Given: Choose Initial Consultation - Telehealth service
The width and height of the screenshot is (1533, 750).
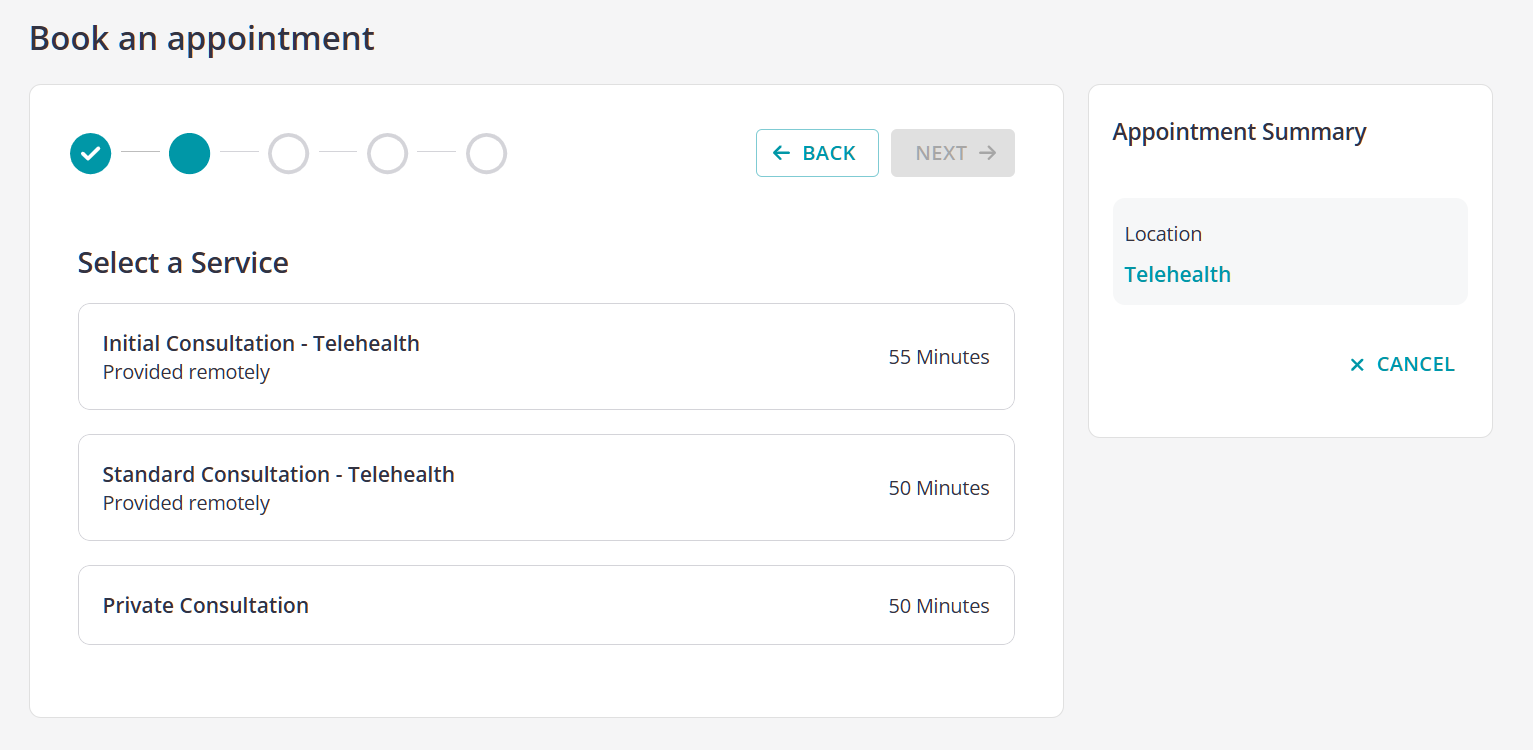Looking at the screenshot, I should pos(261,344).
